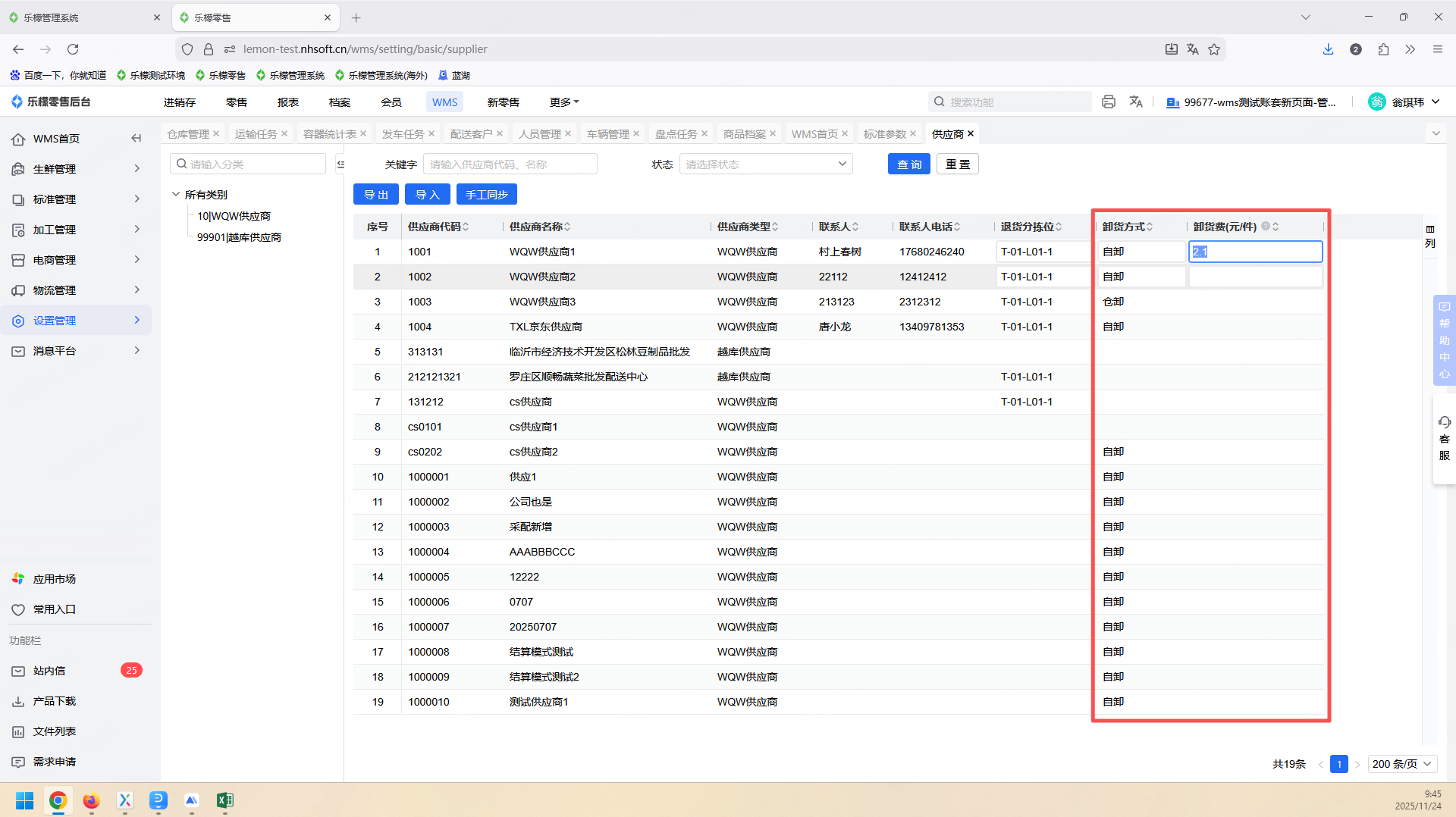Screen dimensions: 1456x817
Task: Open the 200 条/页 page size dropdown
Action: click(1402, 764)
